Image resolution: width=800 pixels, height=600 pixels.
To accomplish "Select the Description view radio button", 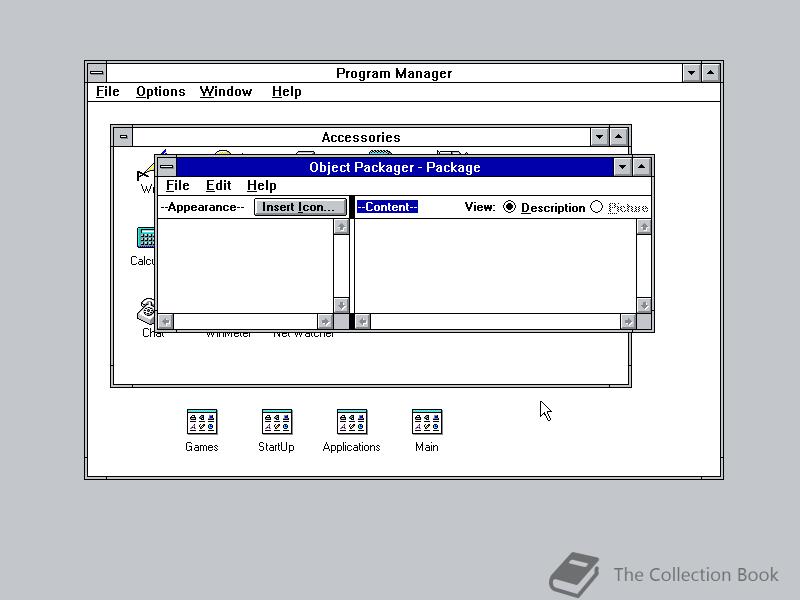I will point(510,207).
